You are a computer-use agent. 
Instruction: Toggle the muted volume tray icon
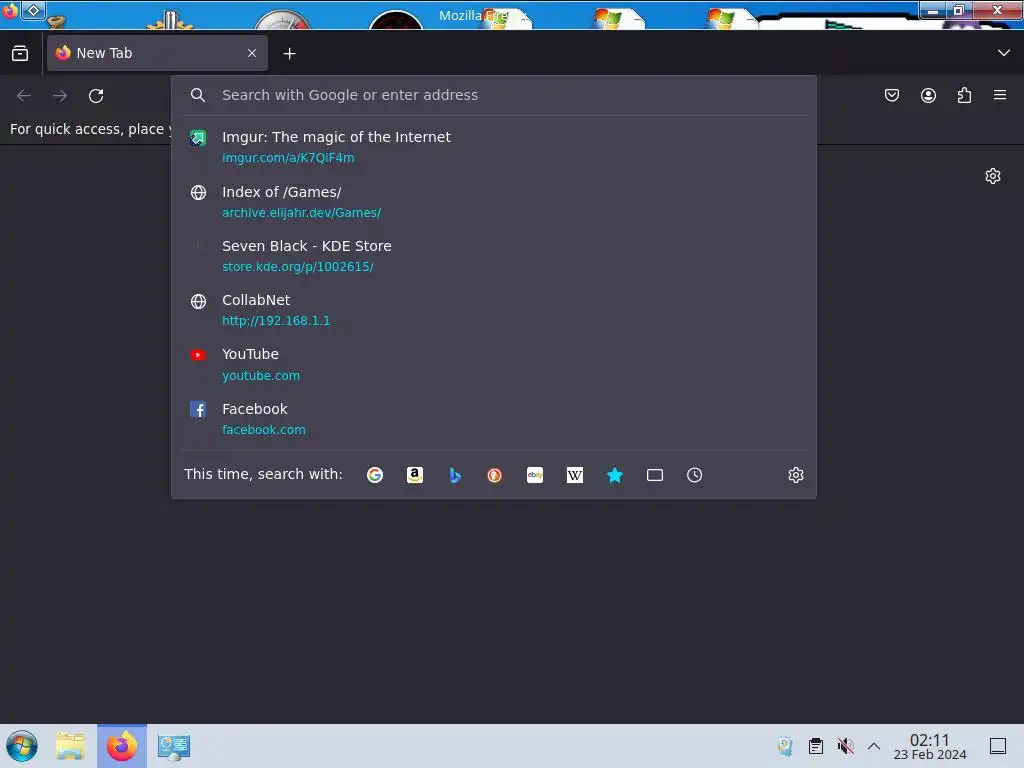point(845,746)
